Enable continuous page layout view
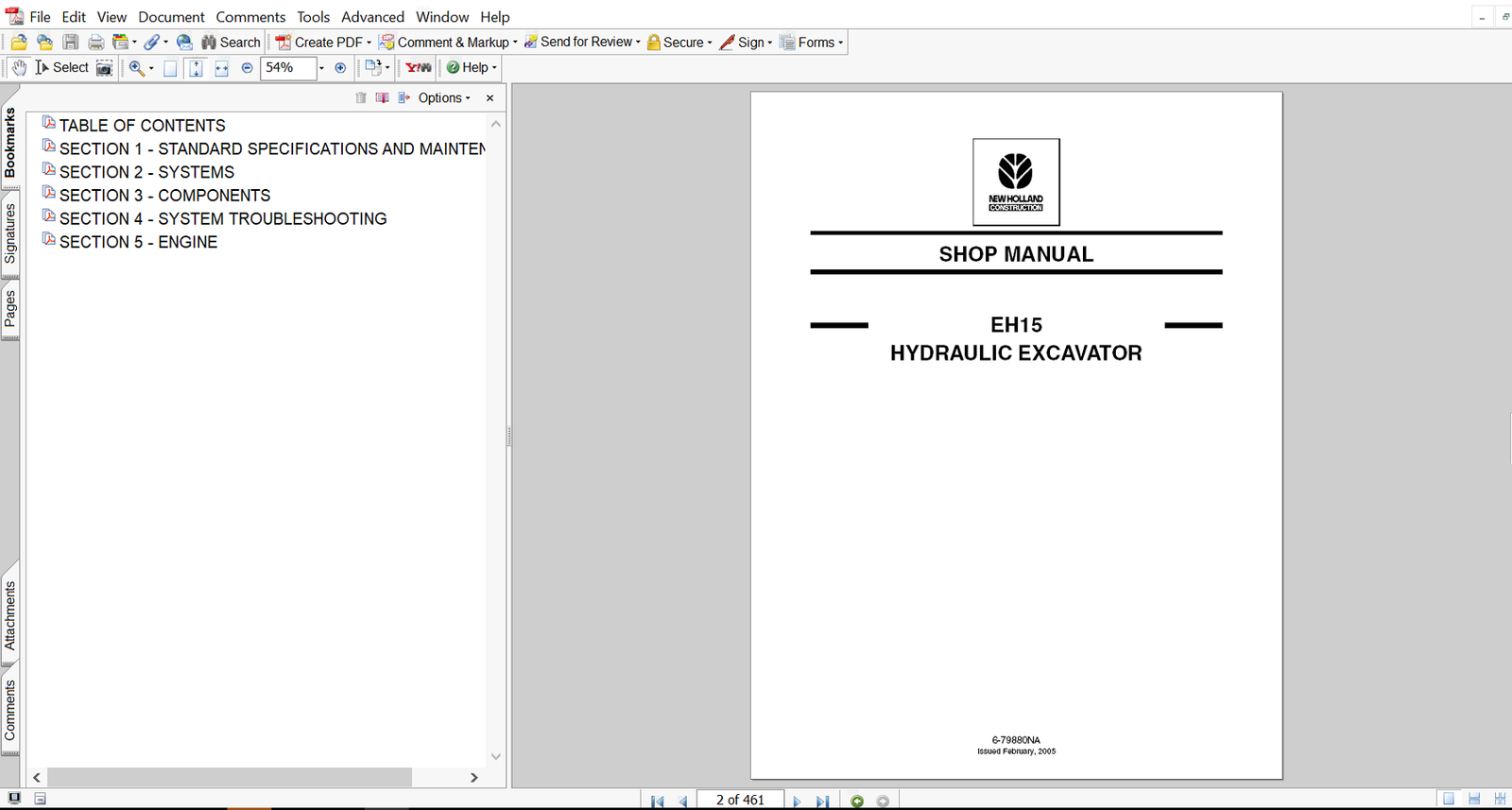The width and height of the screenshot is (1512, 810). (x=1474, y=800)
